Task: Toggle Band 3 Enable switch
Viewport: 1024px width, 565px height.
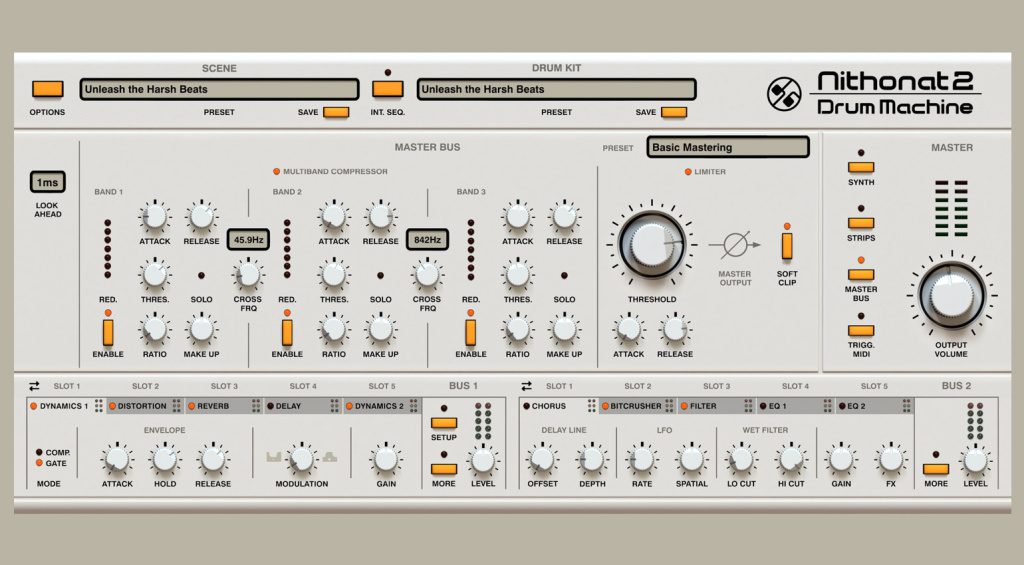Action: pos(470,332)
